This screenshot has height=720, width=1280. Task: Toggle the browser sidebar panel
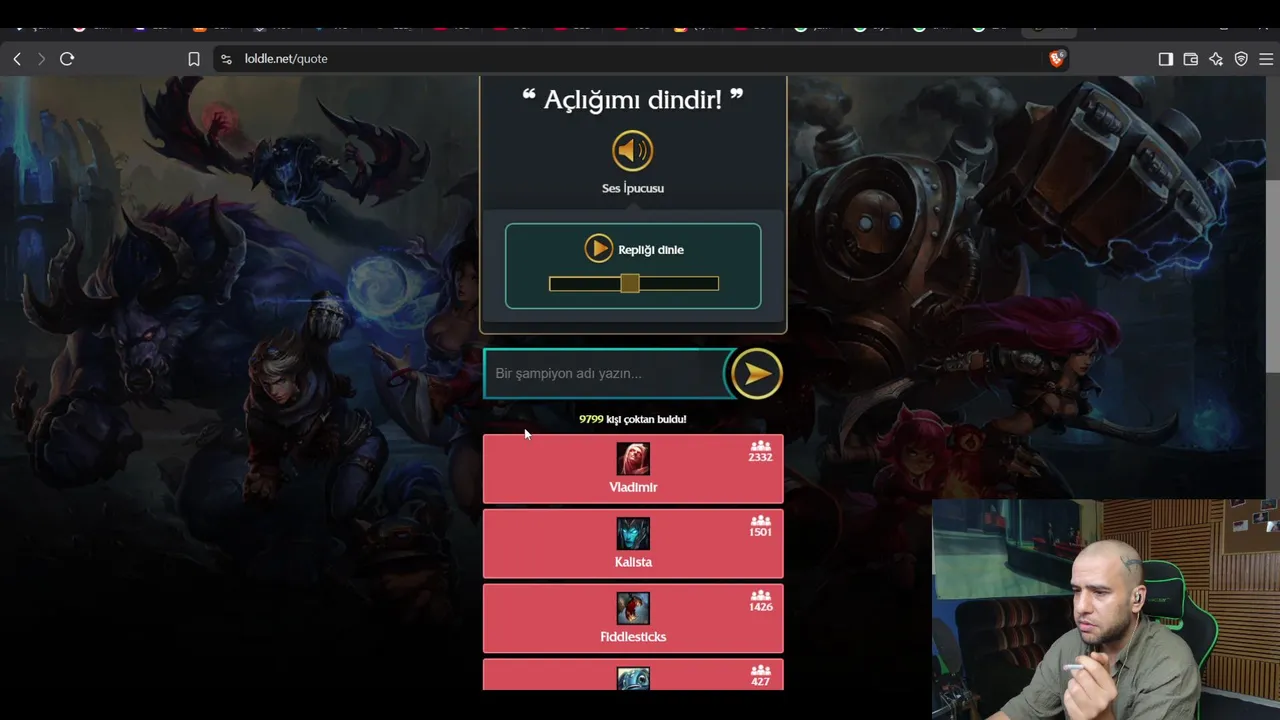click(x=1166, y=59)
